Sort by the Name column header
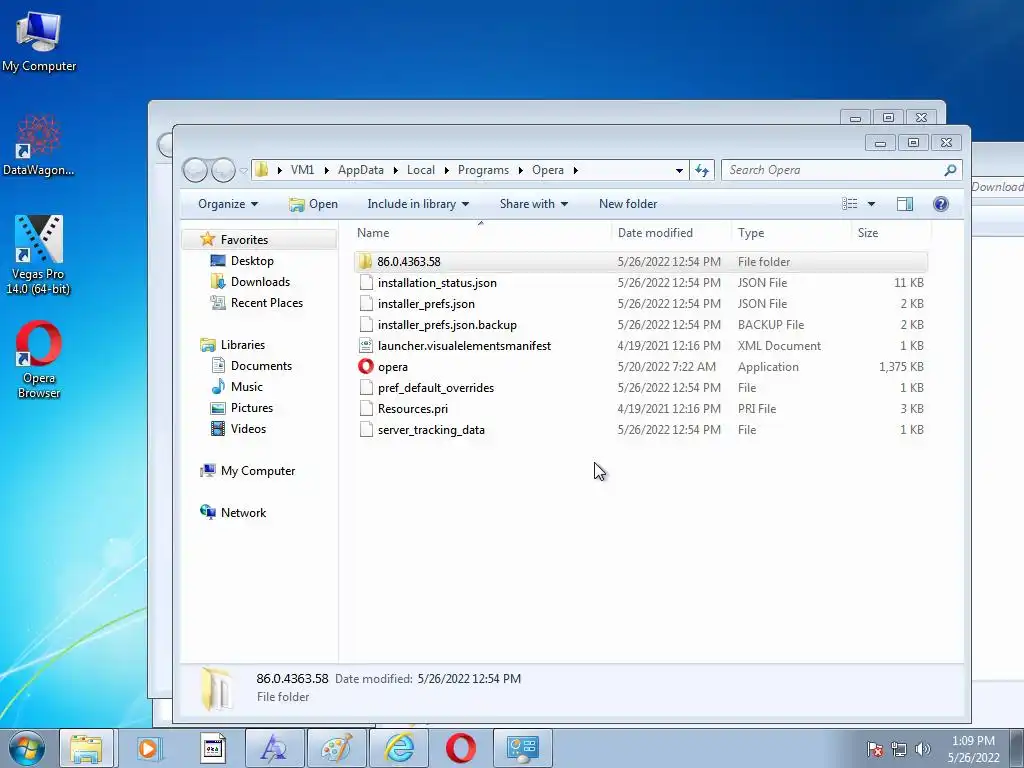Screen dimensions: 1024x768 483,232
